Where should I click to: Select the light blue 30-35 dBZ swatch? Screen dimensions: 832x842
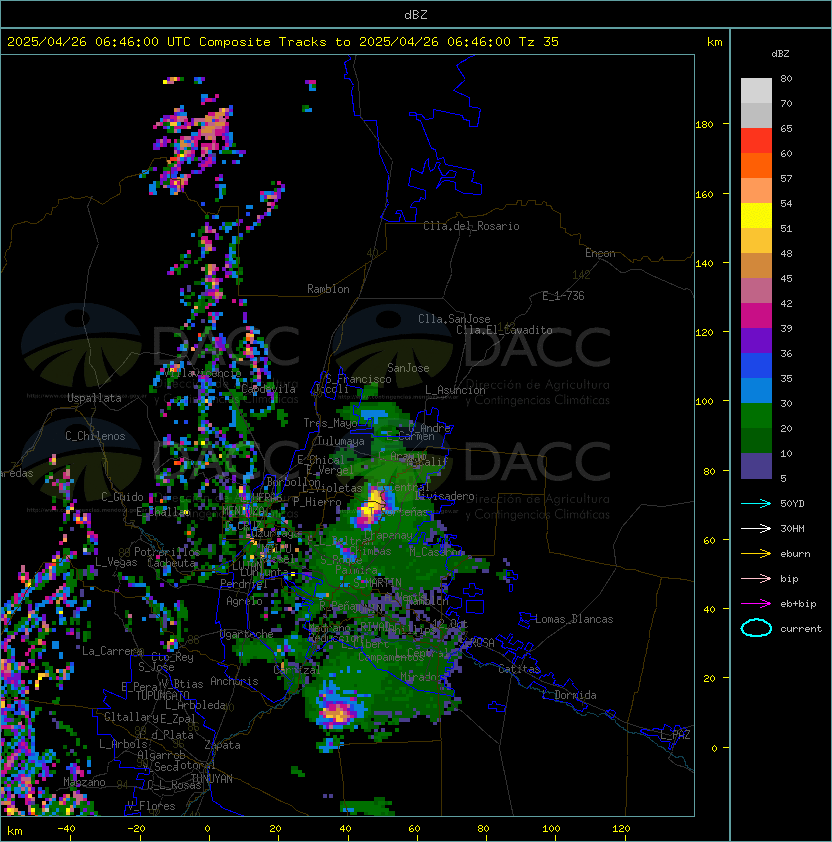click(756, 390)
